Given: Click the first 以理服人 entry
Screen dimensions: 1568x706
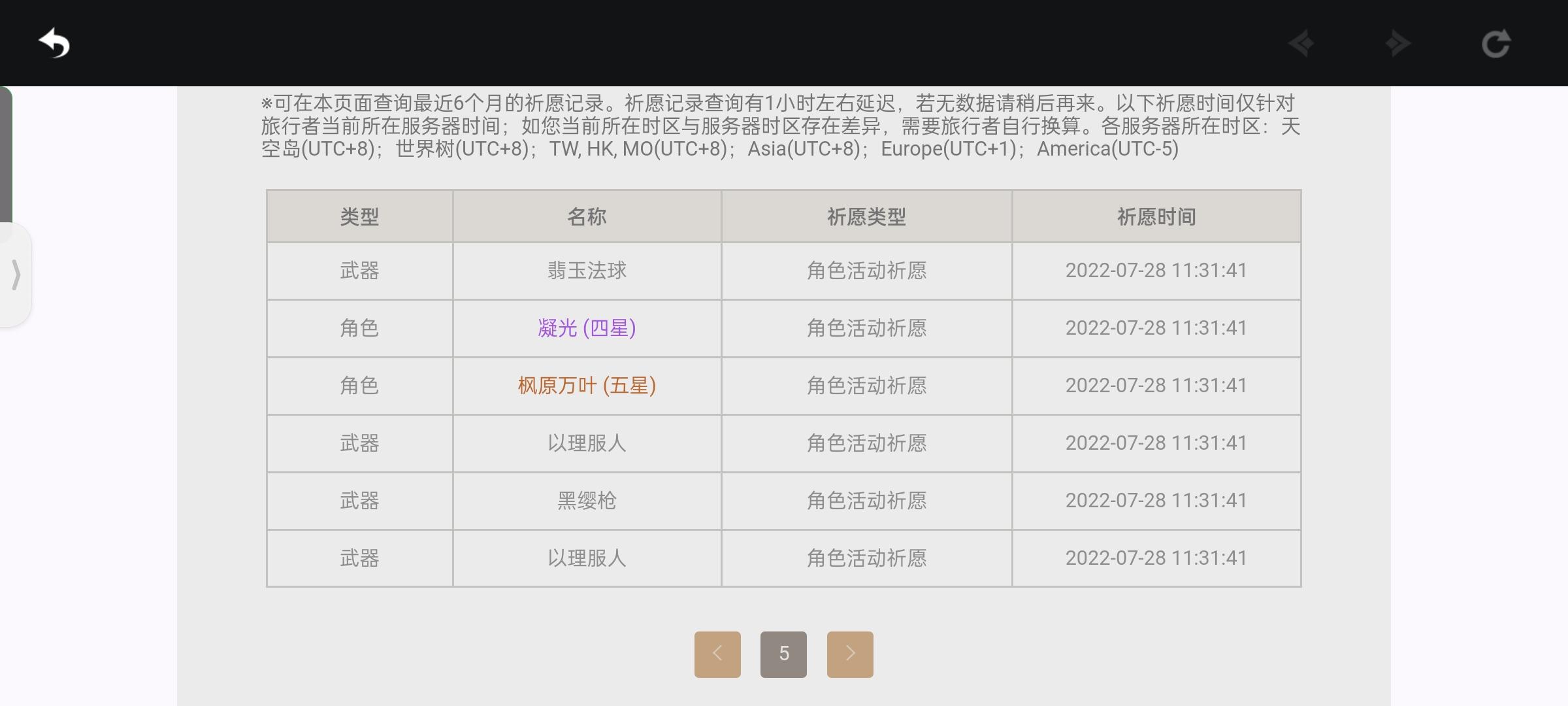Looking at the screenshot, I should [587, 443].
